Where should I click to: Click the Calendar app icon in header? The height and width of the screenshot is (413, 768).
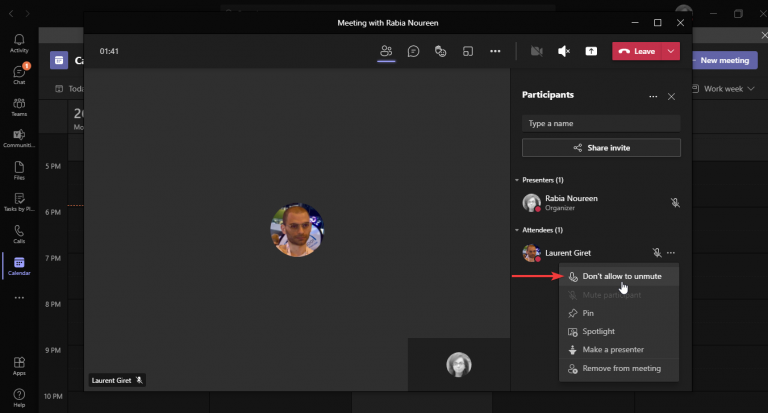point(59,60)
